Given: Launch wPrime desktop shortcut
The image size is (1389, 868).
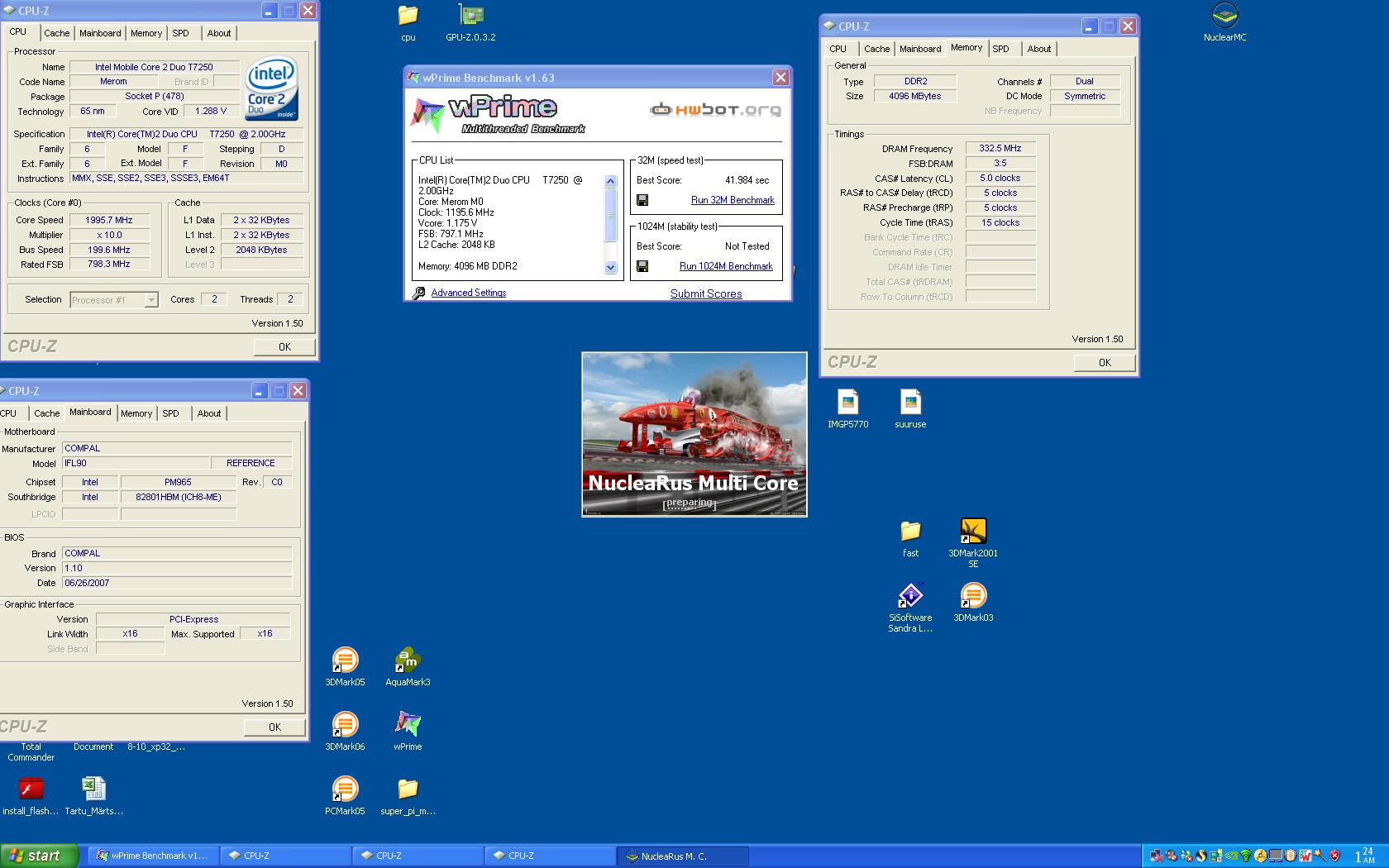Looking at the screenshot, I should (x=408, y=732).
